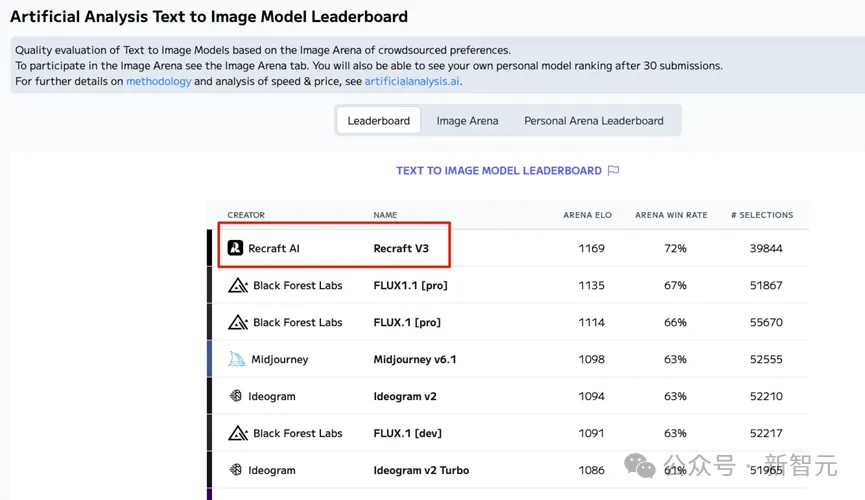
Task: Select the Midjourney v6.1 model name
Action: point(415,359)
